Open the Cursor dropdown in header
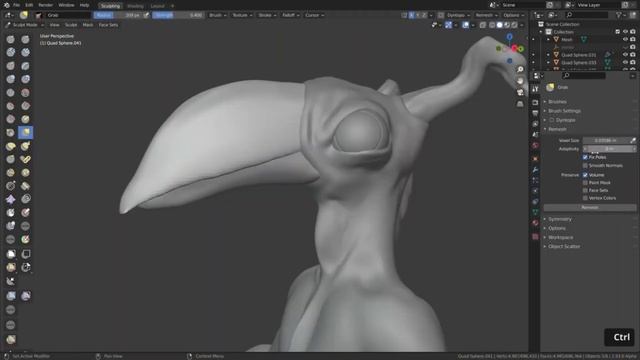 tap(314, 15)
